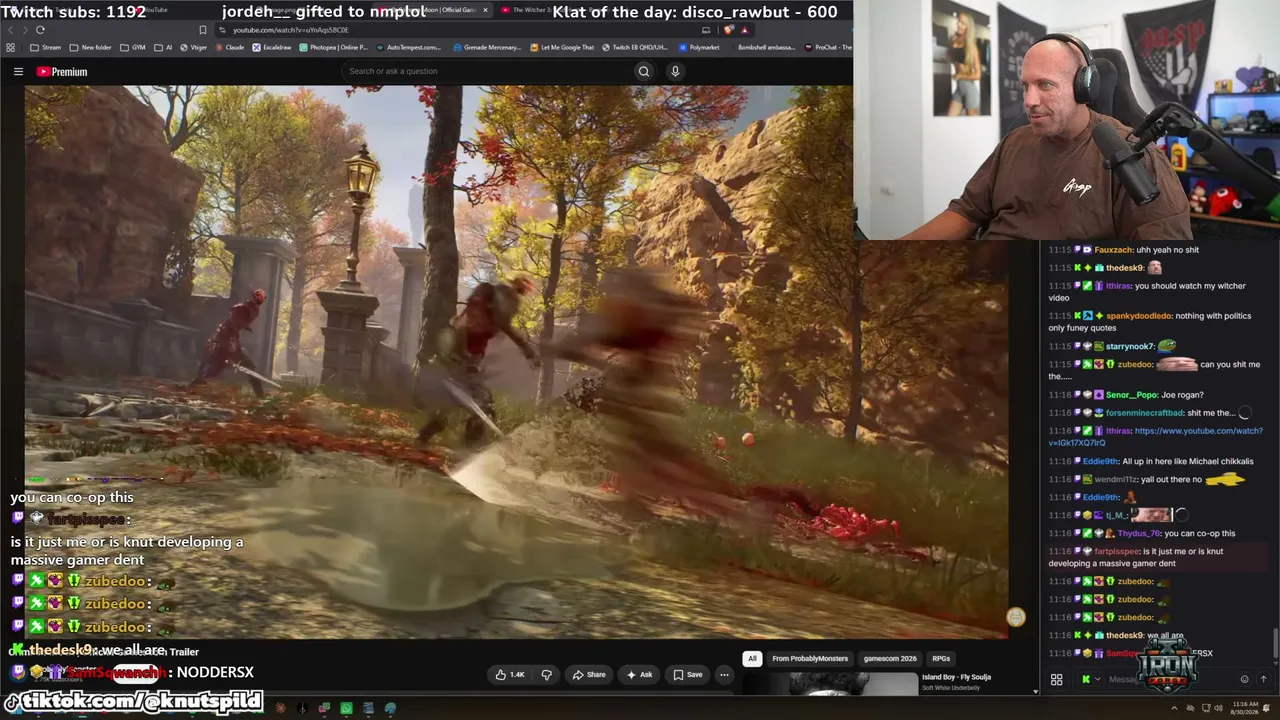Start voice search with the microphone

675,71
